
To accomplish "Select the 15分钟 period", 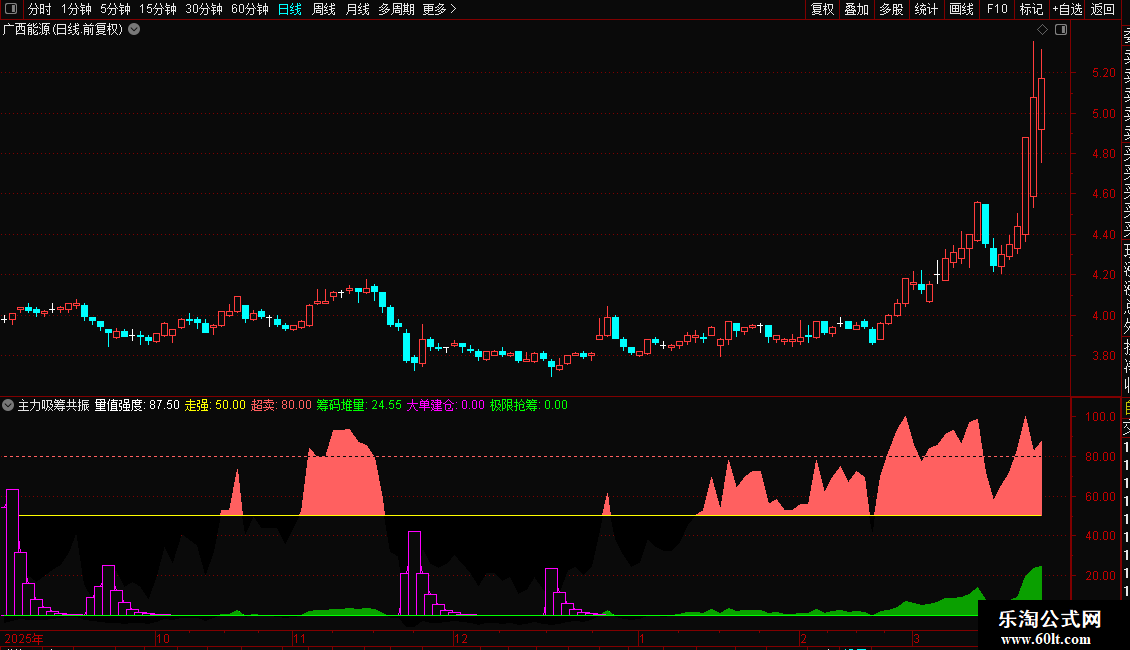I will [158, 9].
